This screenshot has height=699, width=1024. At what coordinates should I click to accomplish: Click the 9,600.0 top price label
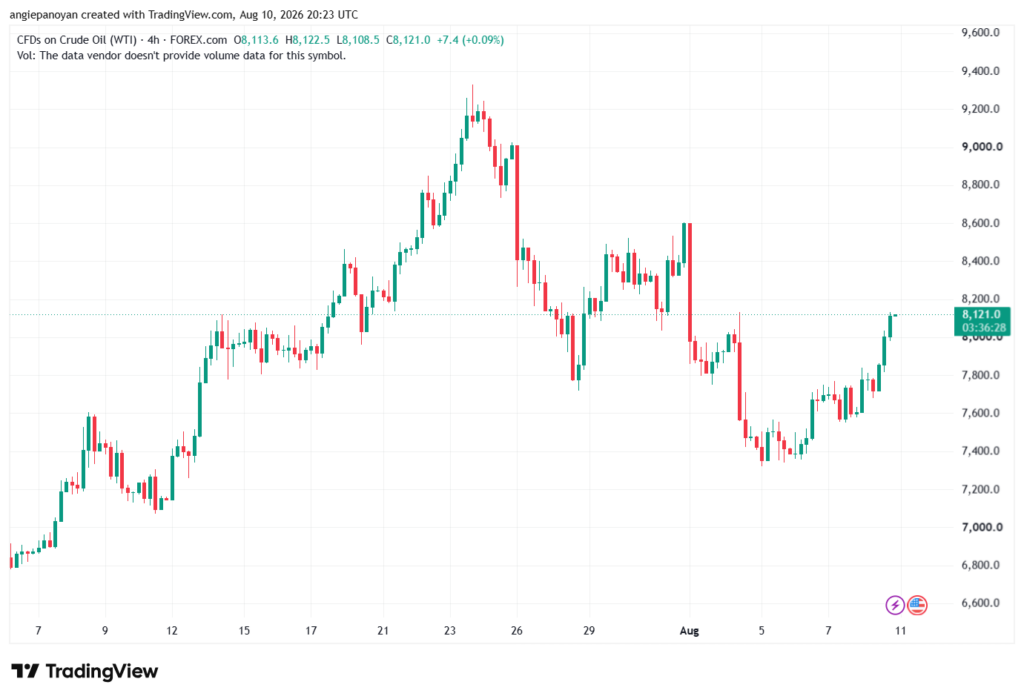980,33
